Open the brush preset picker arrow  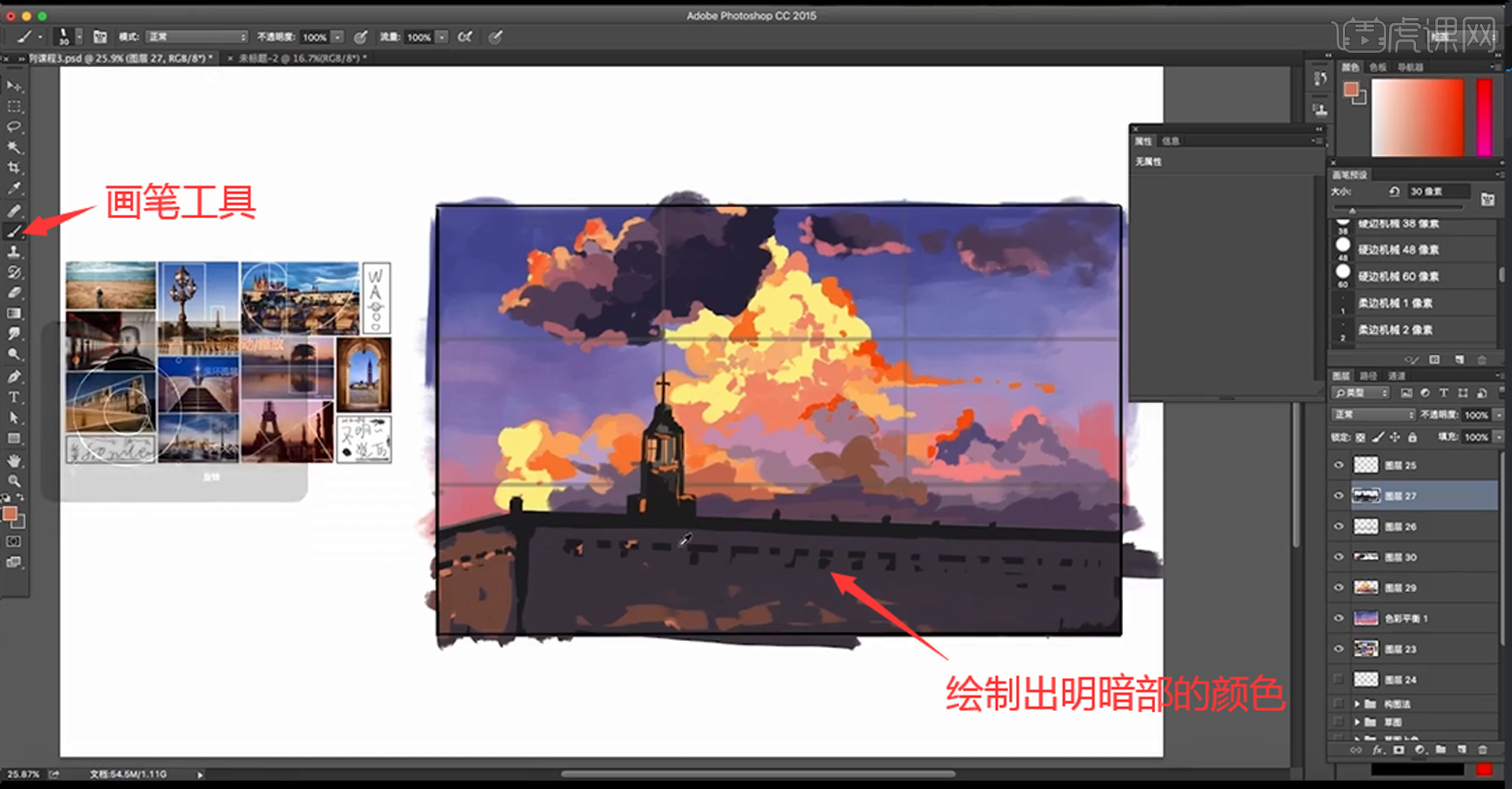pos(79,37)
